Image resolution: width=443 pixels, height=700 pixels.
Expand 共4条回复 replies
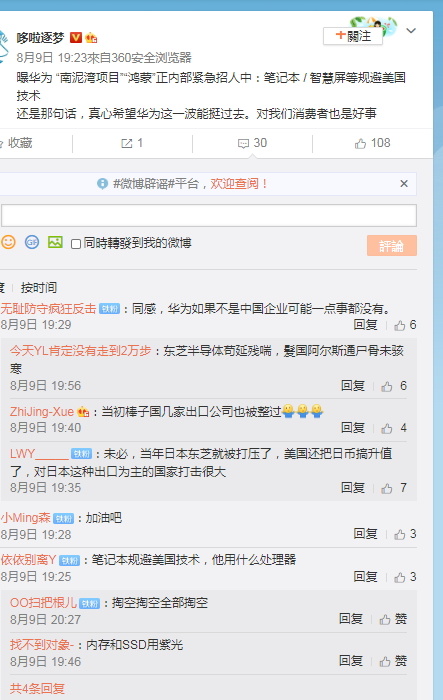pos(38,688)
